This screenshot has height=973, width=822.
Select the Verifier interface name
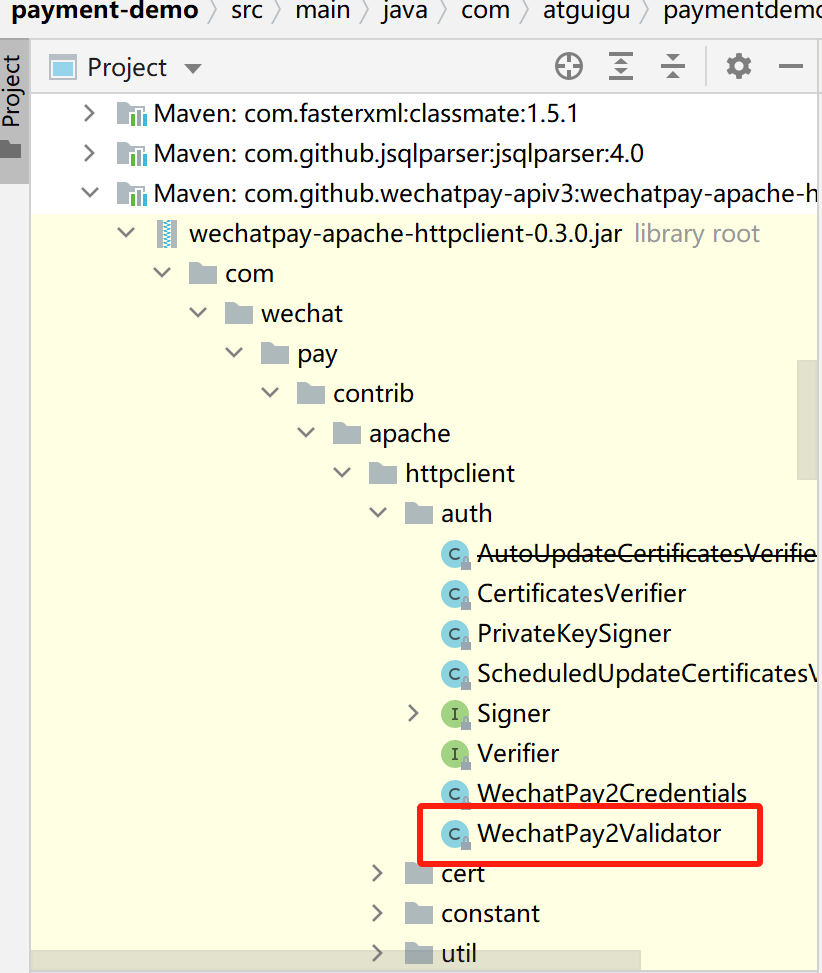(x=518, y=753)
